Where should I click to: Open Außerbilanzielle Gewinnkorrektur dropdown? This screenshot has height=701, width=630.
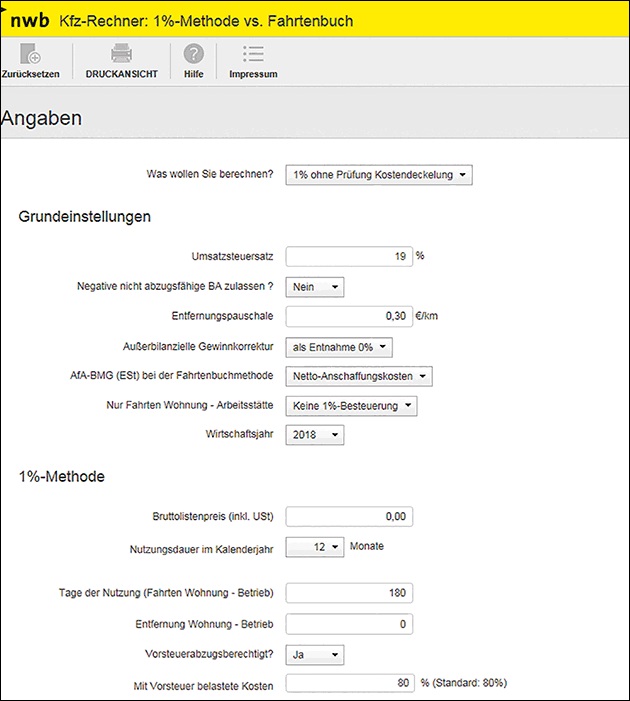tap(339, 347)
